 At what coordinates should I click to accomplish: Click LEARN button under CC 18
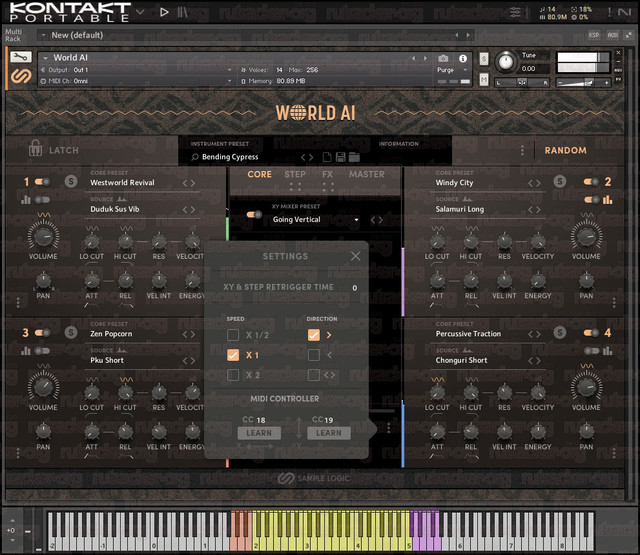[259, 433]
